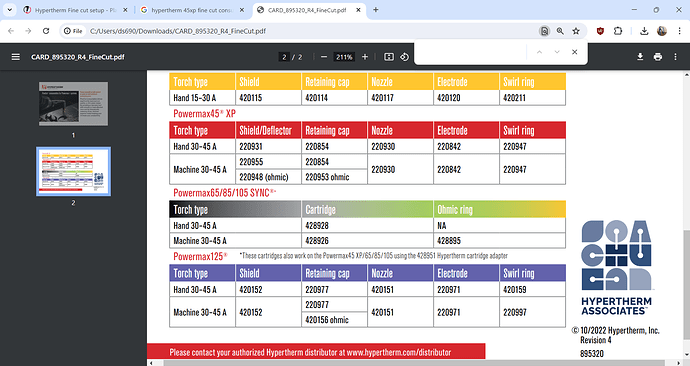690x366 pixels.
Task: Reload the PDF page
Action: coord(46,31)
